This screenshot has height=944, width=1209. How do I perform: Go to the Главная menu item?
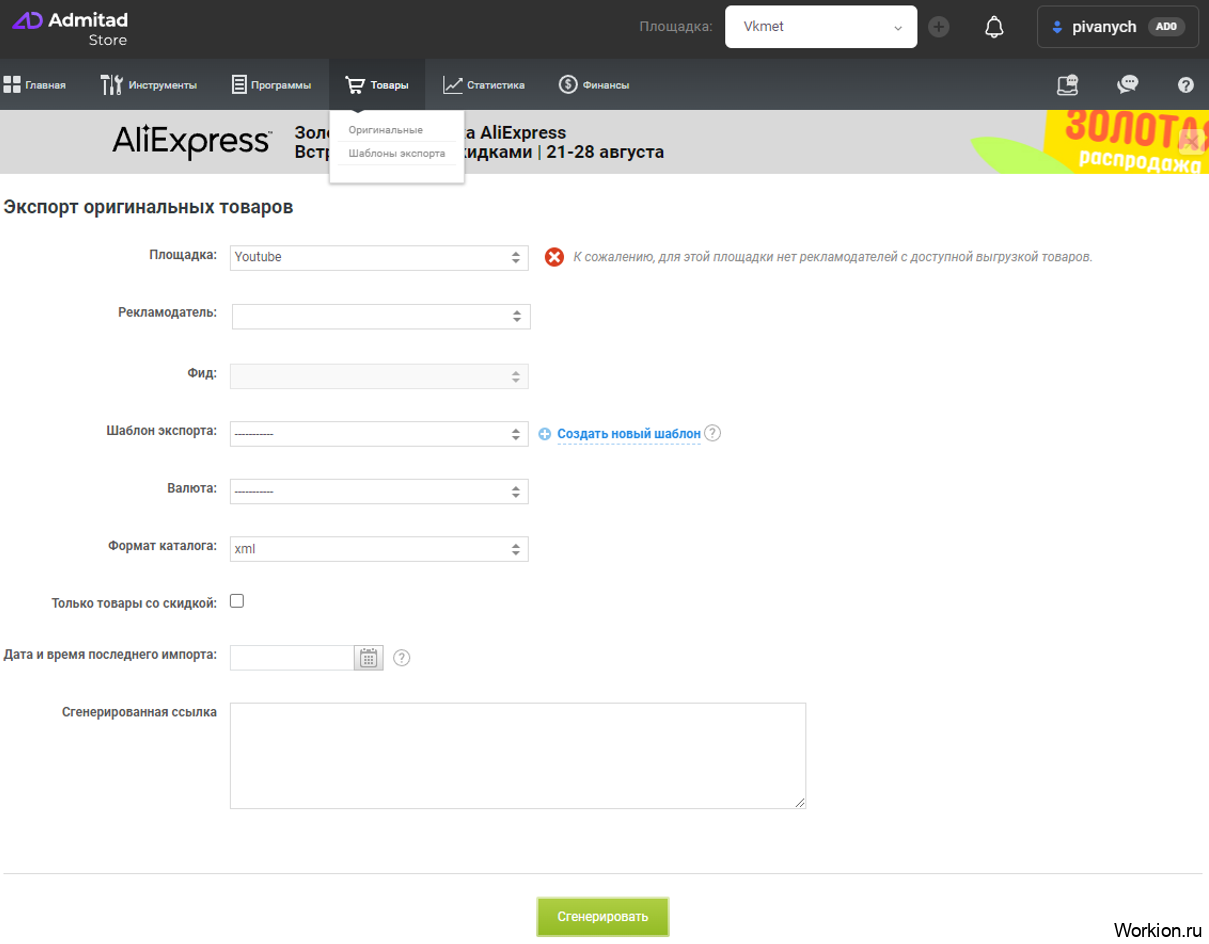pos(35,85)
